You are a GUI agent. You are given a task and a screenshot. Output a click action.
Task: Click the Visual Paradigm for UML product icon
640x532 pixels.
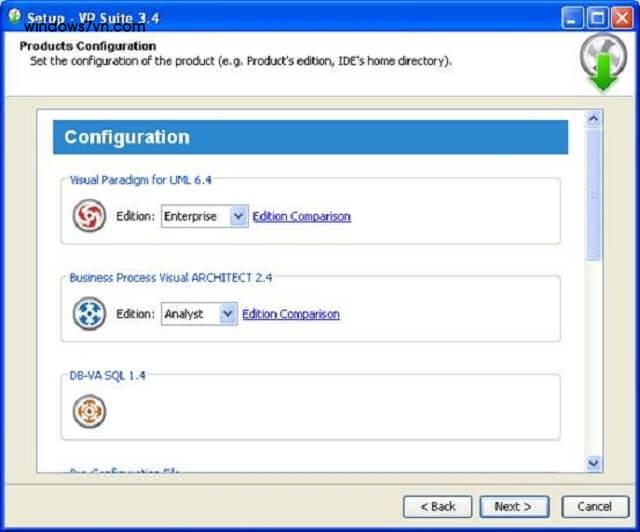89,215
